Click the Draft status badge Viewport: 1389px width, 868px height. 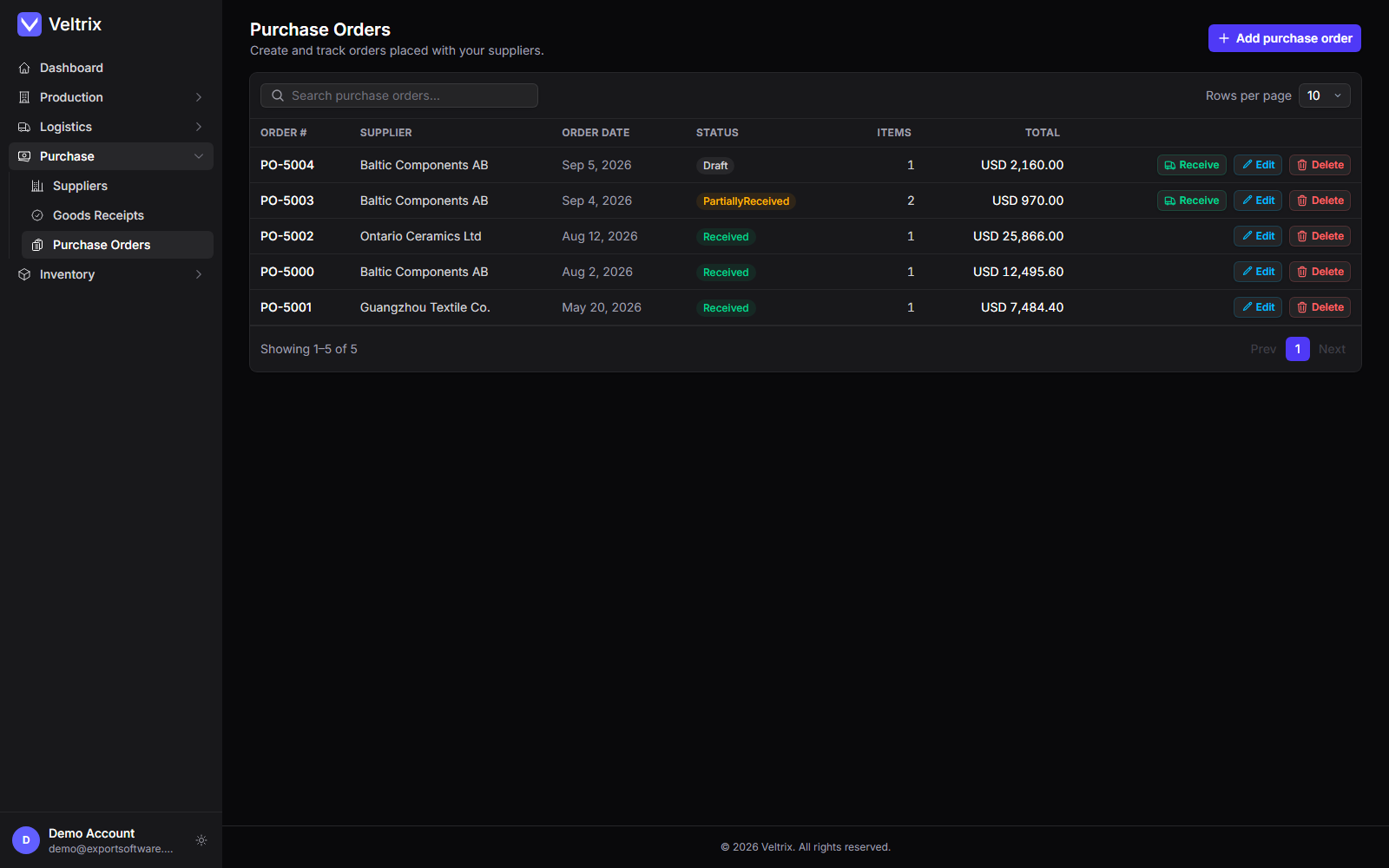(x=715, y=166)
